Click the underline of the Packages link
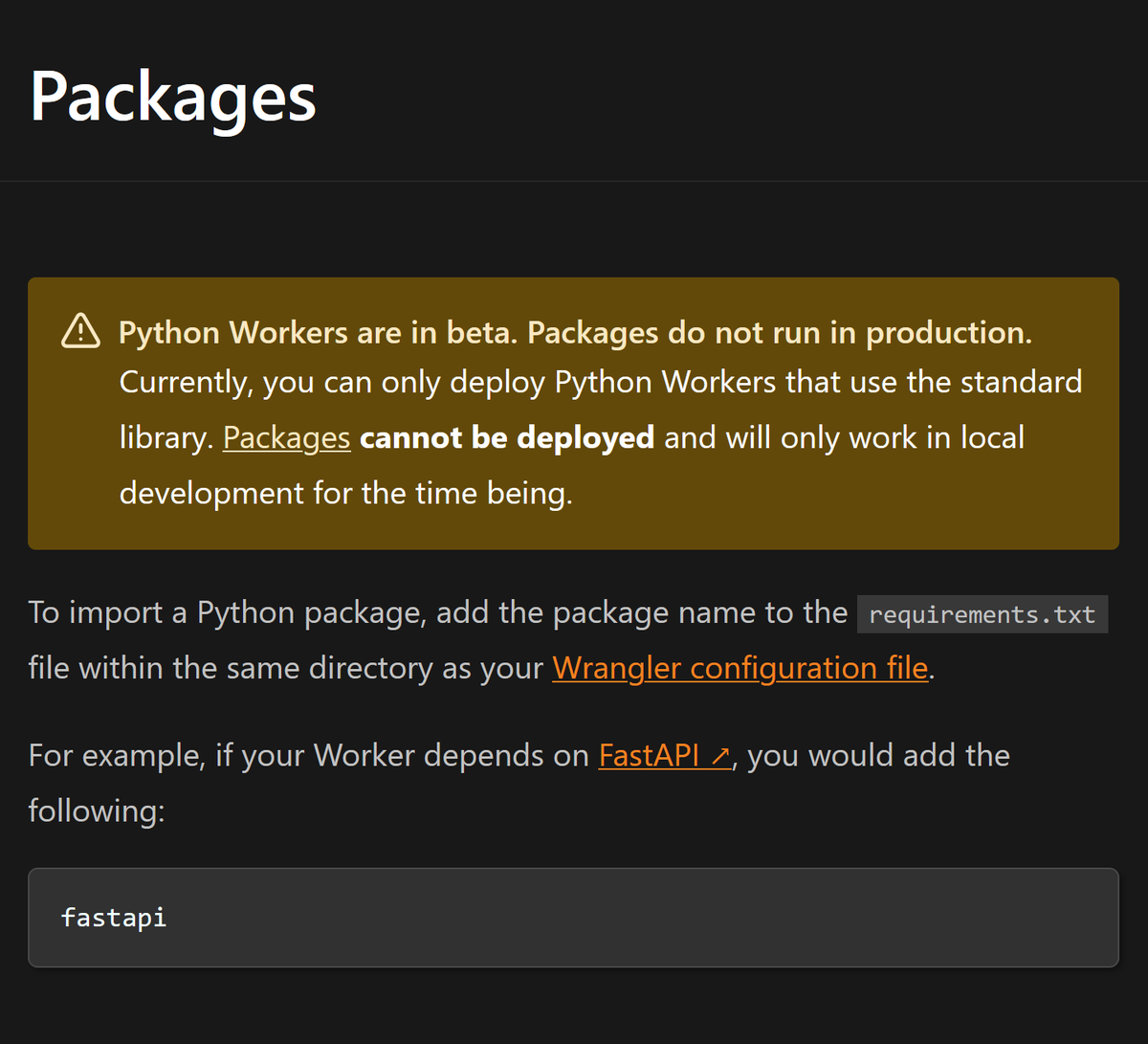 pyautogui.click(x=285, y=452)
